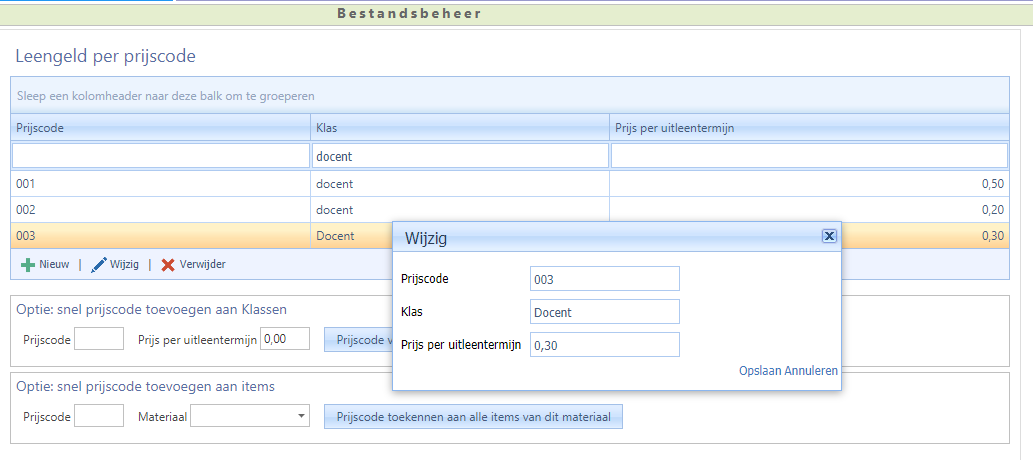This screenshot has height=460, width=1033.
Task: Focus the Klas filter field containing docent
Action: [x=459, y=156]
